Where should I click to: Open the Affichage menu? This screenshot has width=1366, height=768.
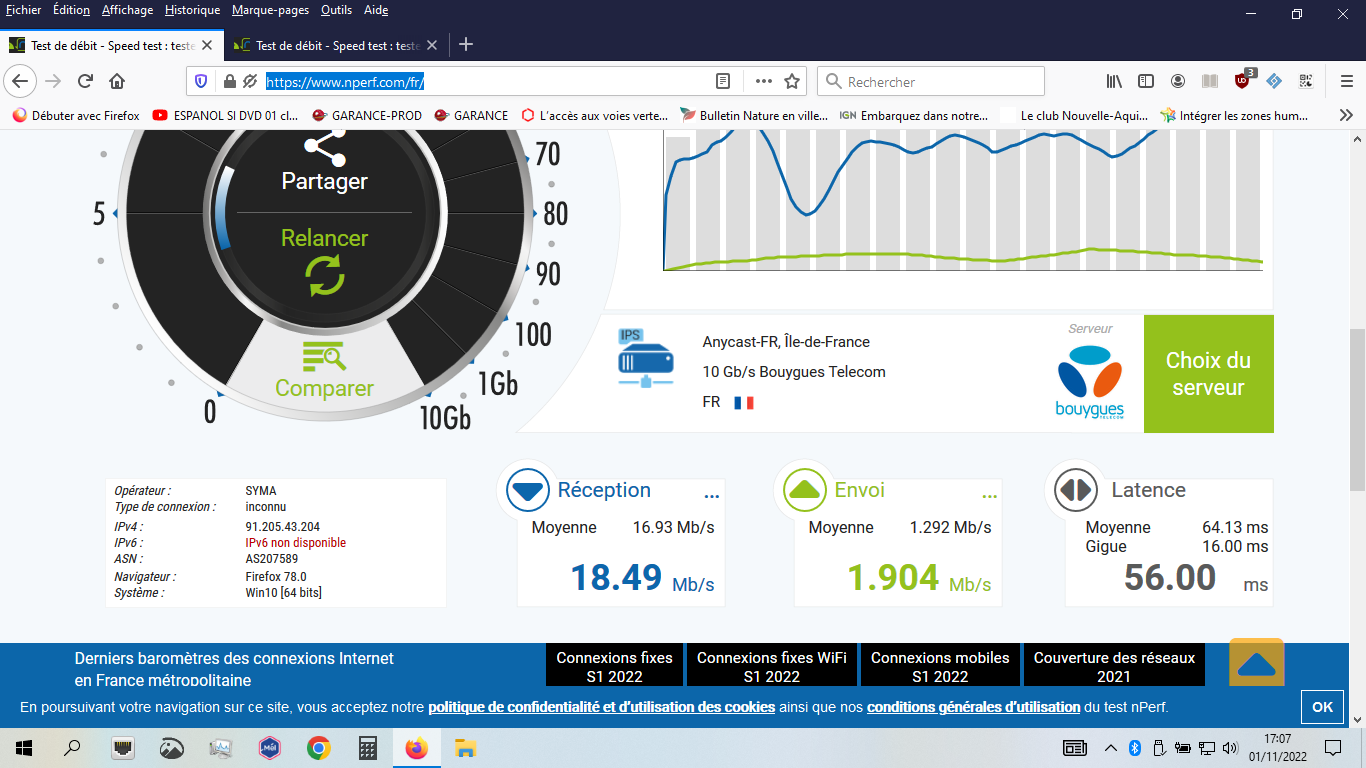tap(128, 10)
